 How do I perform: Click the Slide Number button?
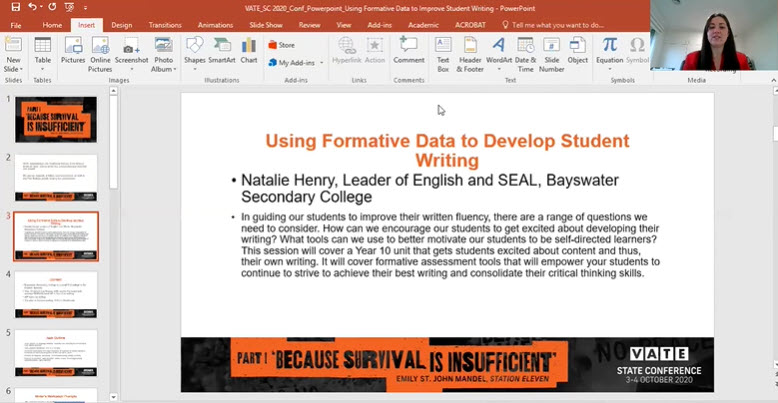pos(551,51)
